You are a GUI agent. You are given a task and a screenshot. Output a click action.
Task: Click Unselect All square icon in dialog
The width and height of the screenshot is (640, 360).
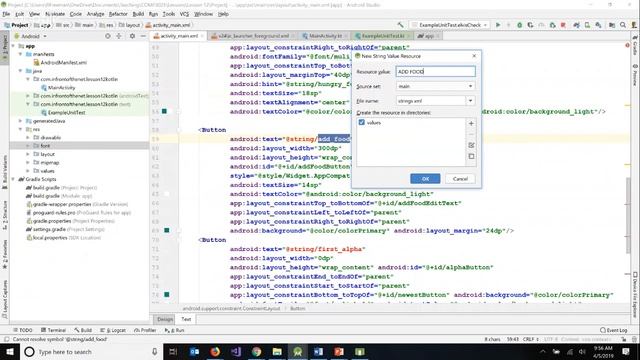pos(471,156)
